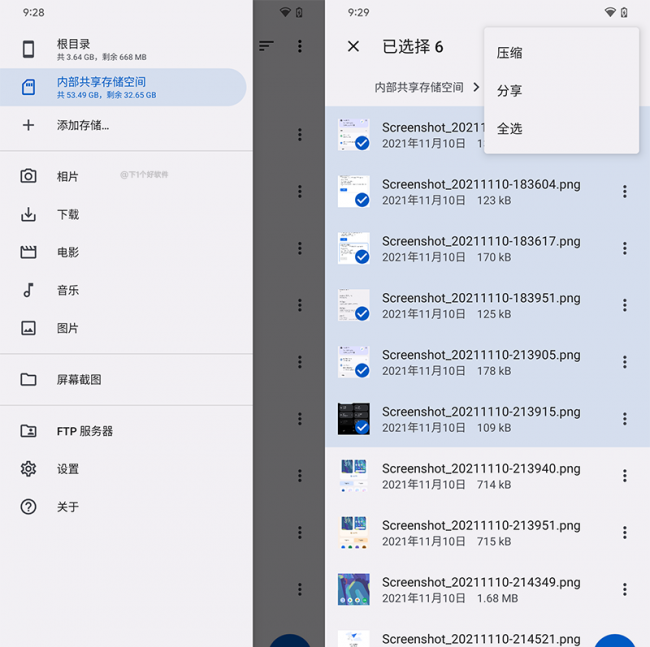Open the 音乐 music note icon

point(28,290)
